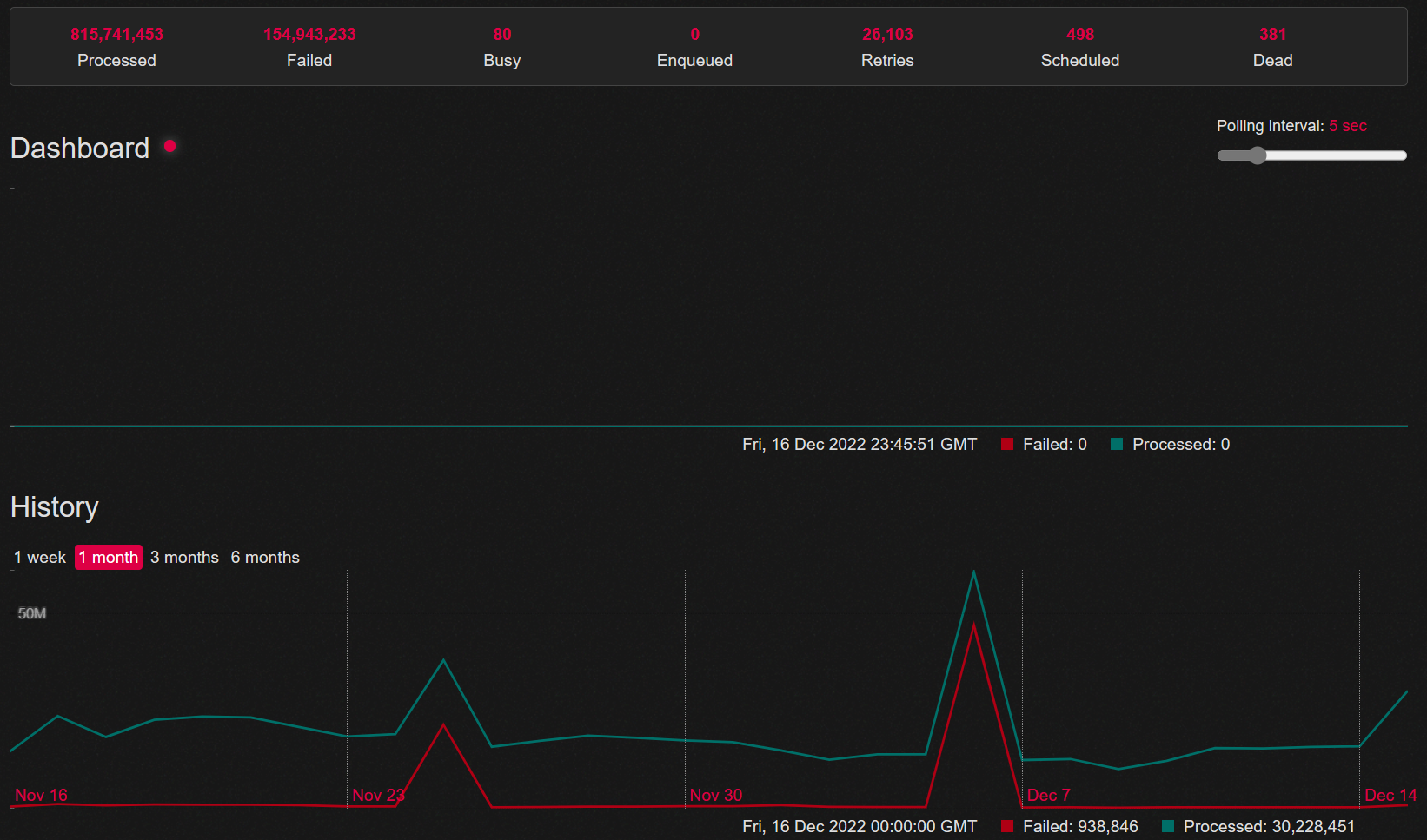
Task: Click the teal Processed legend square in History
Action: [x=1167, y=826]
